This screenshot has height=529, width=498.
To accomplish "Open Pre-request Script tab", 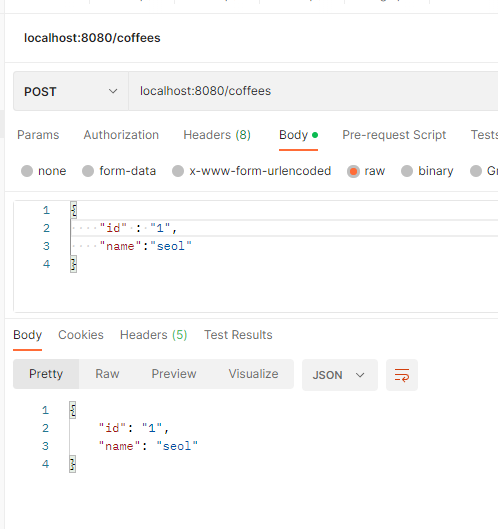I will pyautogui.click(x=394, y=135).
